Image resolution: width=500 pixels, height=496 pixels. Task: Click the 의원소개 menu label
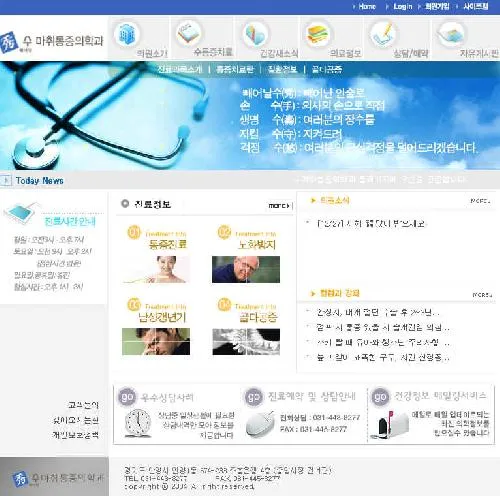[152, 53]
